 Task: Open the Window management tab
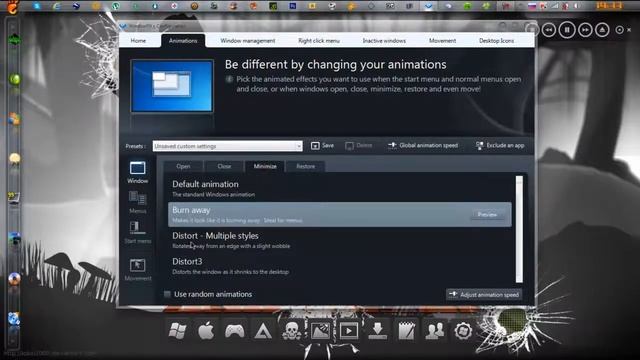point(248,41)
